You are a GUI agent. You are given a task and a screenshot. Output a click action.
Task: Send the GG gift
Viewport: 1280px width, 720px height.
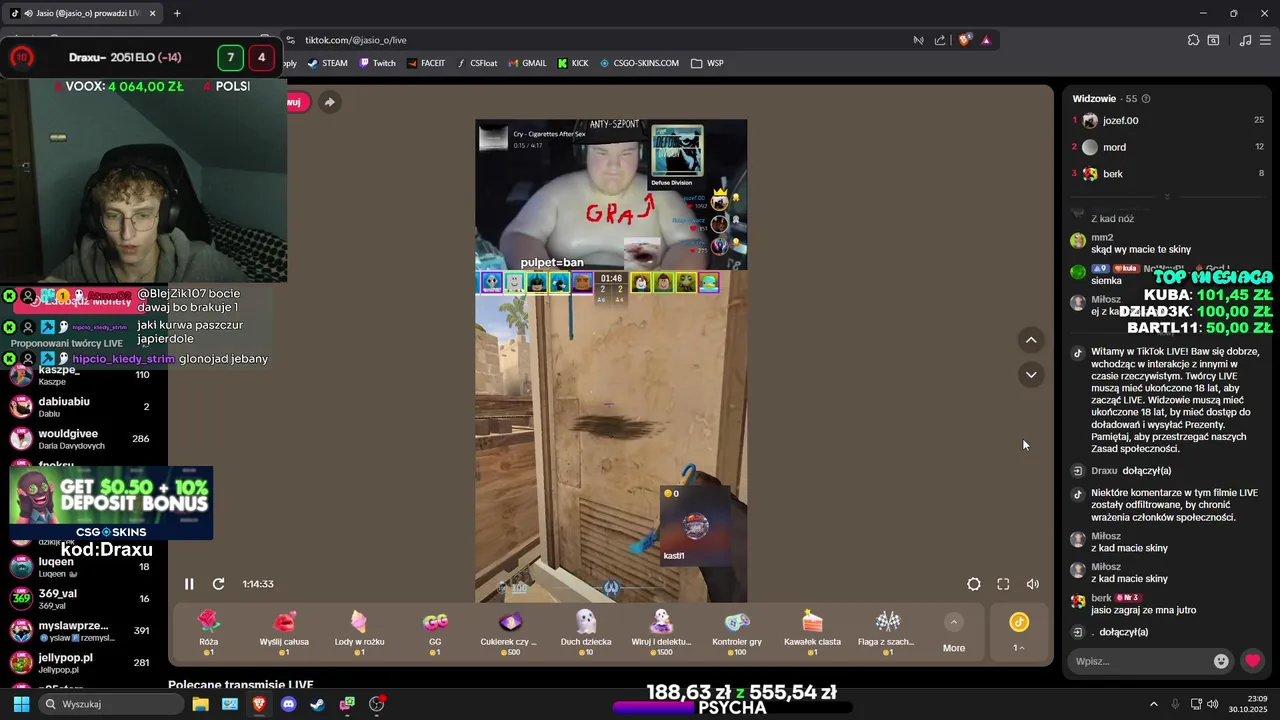pos(435,632)
